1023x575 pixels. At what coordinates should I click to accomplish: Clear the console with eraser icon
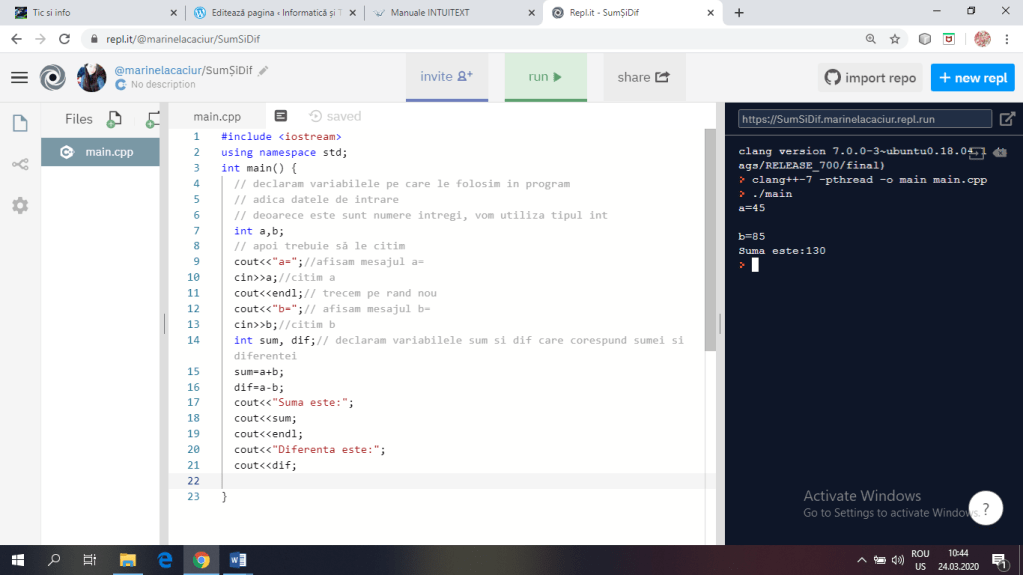pyautogui.click(x=1000, y=152)
